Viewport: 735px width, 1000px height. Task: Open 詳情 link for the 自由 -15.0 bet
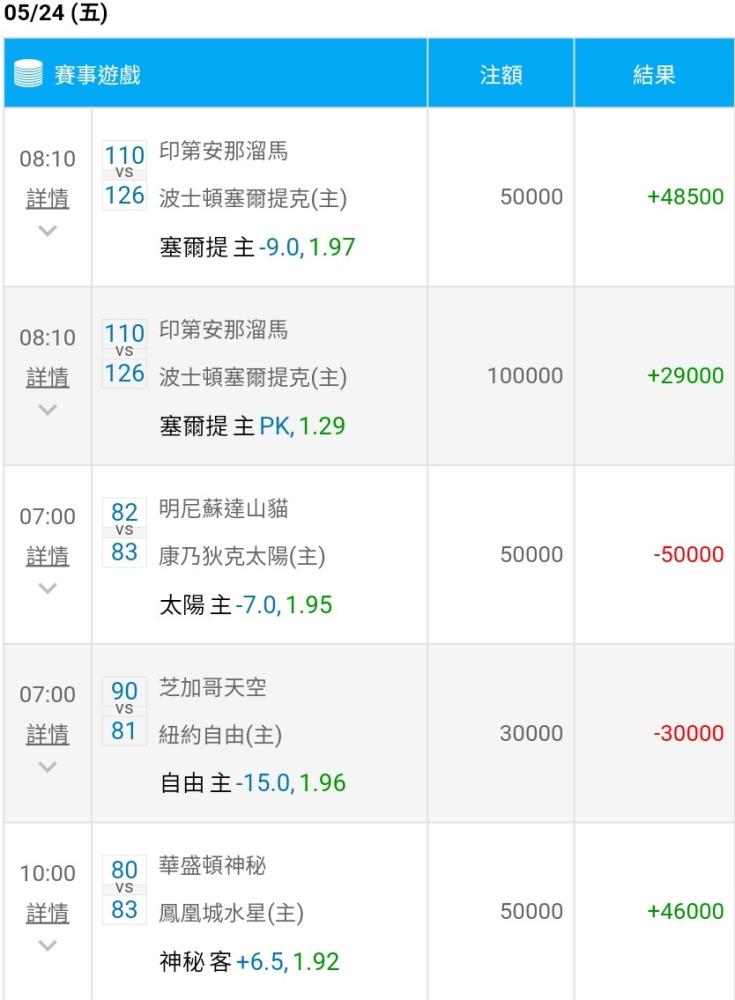coord(48,734)
